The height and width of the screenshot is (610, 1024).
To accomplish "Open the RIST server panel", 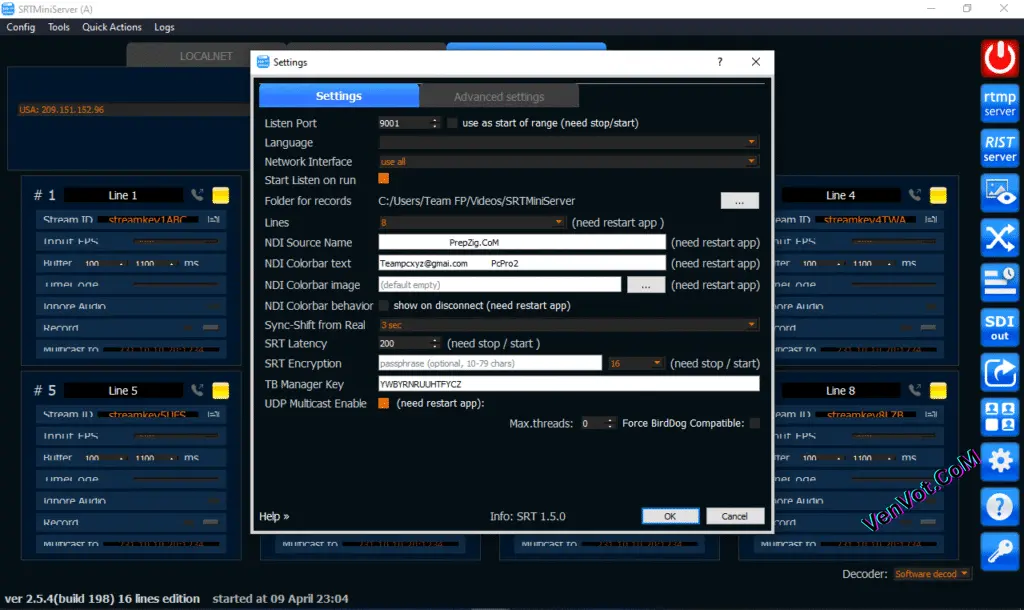I will (x=999, y=147).
